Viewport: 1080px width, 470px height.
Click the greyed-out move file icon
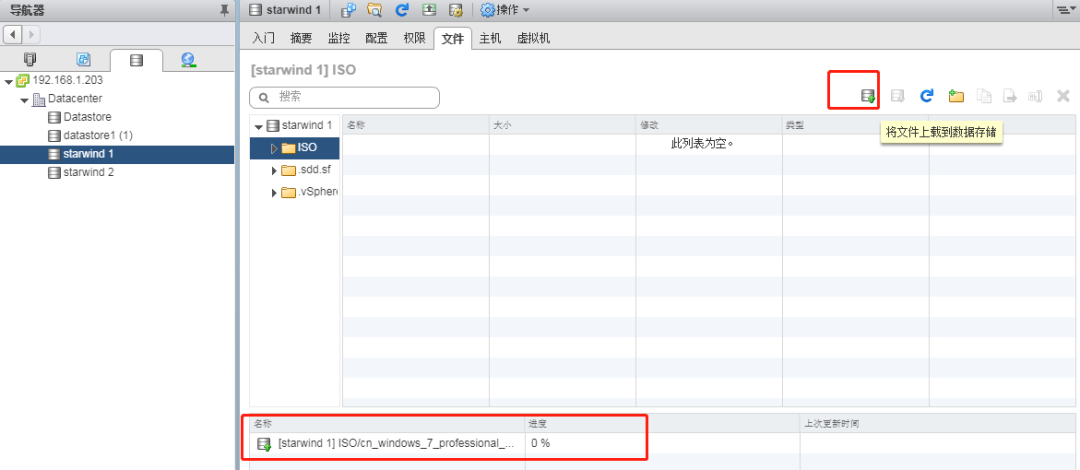tap(1010, 96)
